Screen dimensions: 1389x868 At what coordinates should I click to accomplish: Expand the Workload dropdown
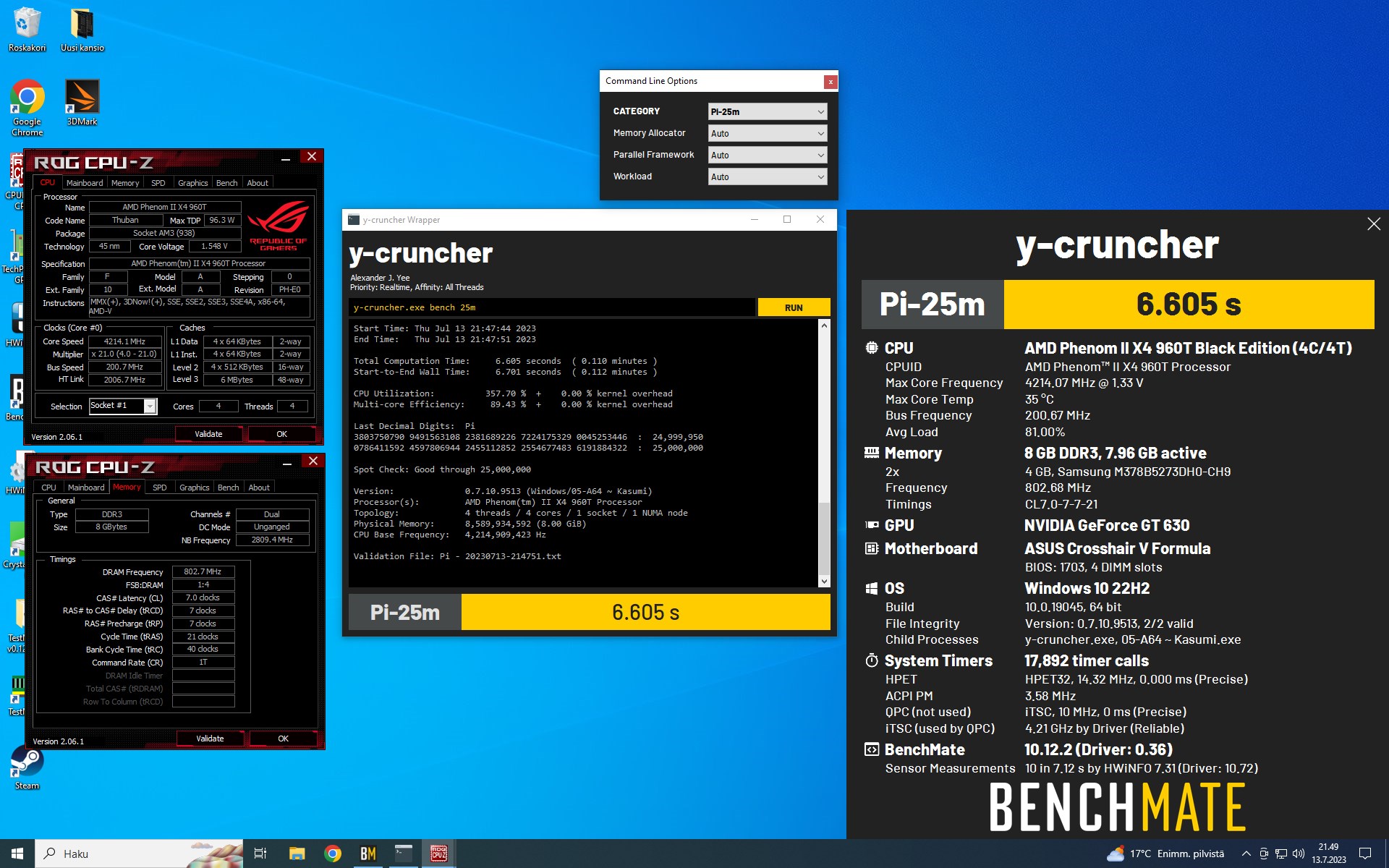767,176
